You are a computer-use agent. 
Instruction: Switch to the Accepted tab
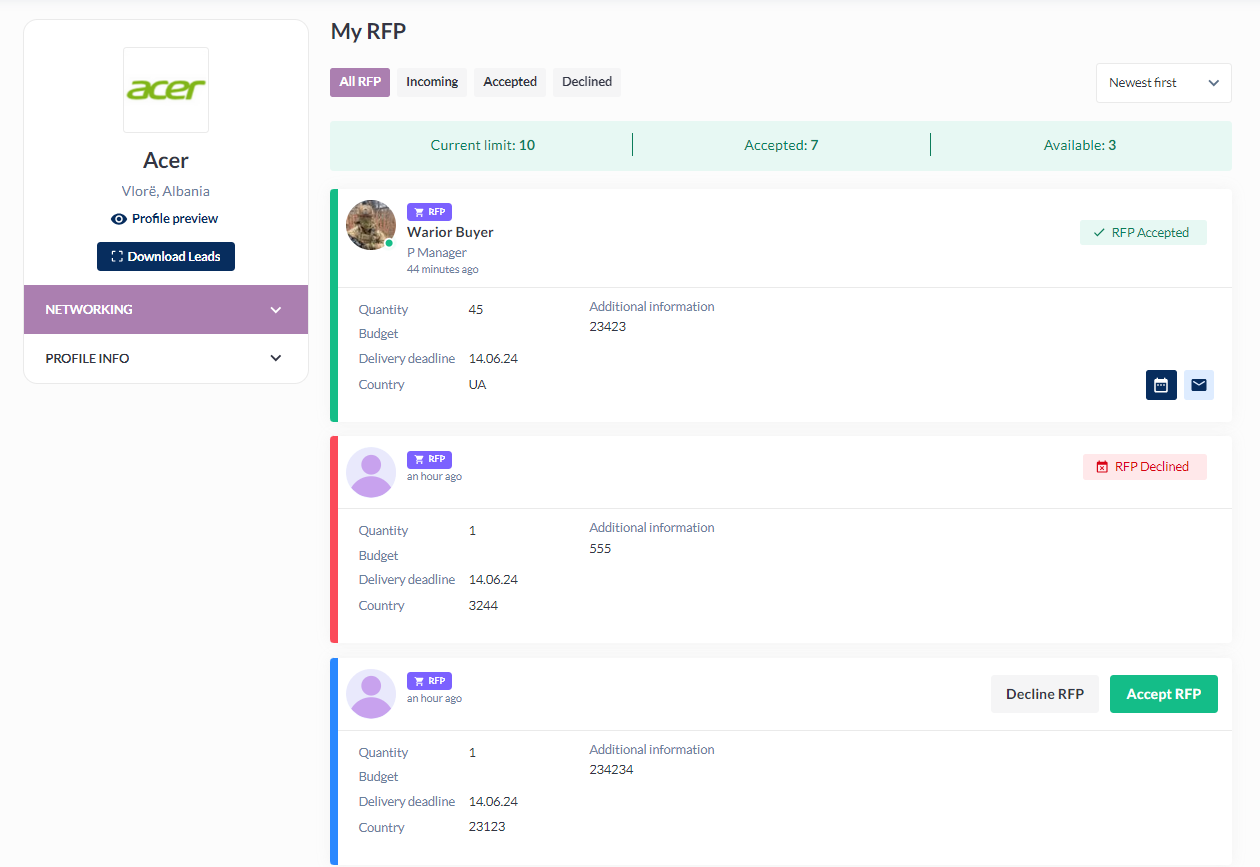[x=510, y=82]
